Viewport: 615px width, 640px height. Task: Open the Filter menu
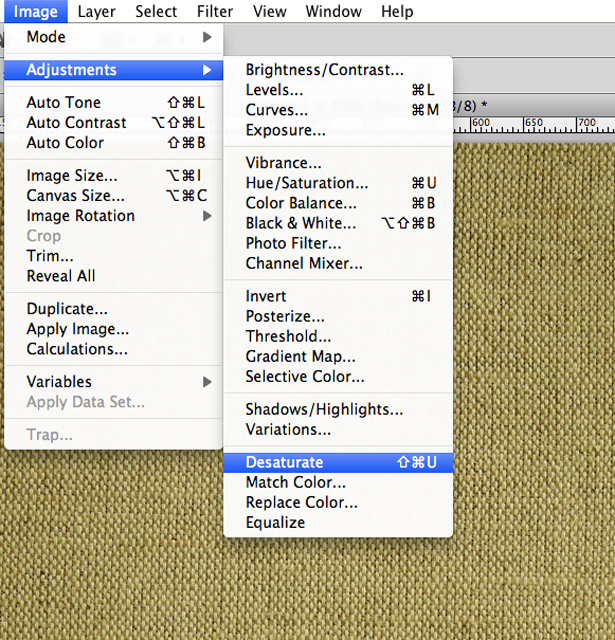(215, 11)
